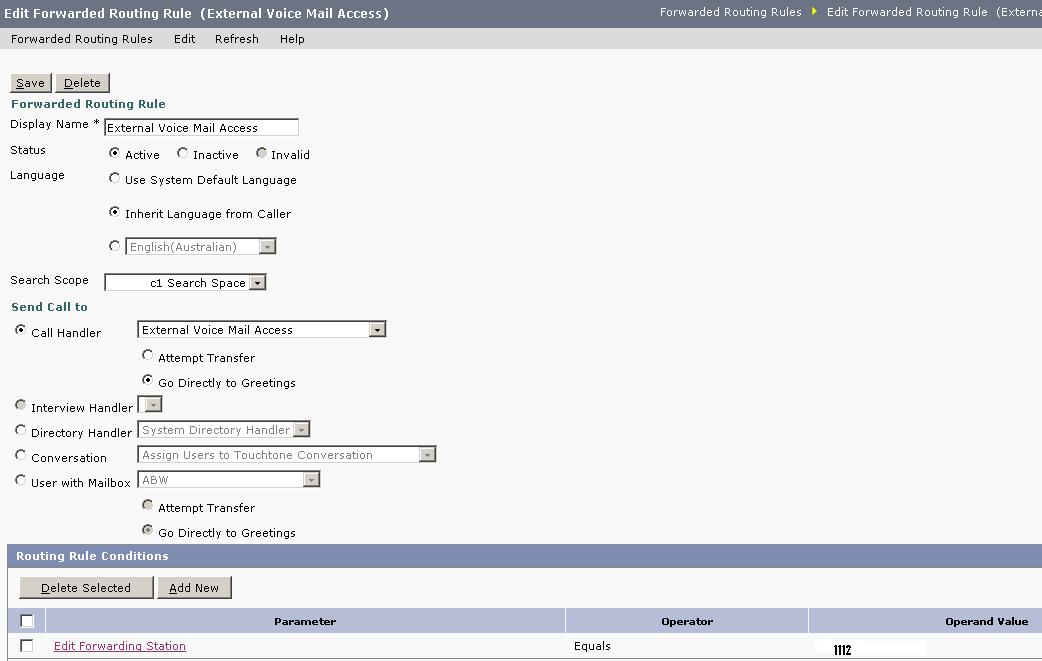Choose Go Directly to Greetings under User with Mailbox

click(148, 531)
